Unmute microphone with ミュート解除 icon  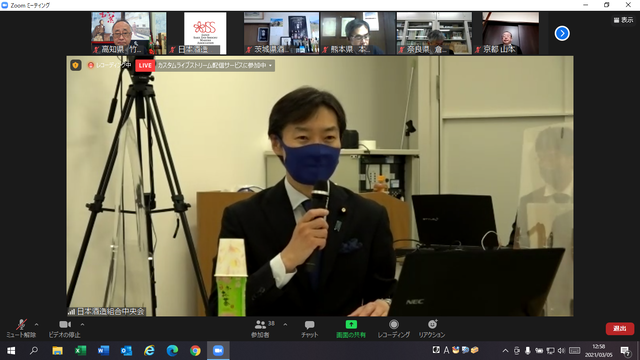[x=21, y=325]
